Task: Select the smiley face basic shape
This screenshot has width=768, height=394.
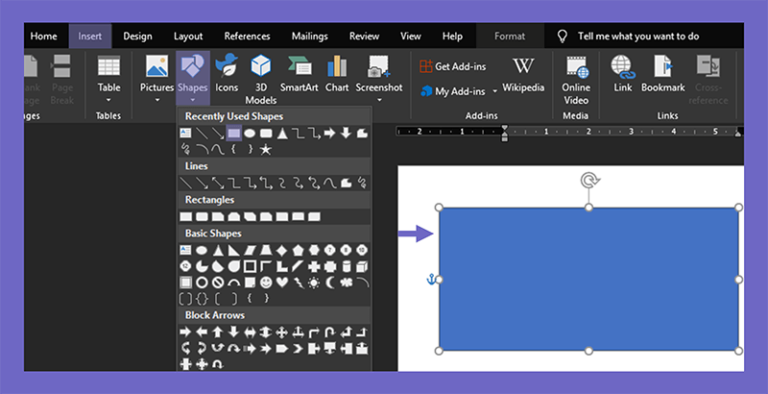Action: (265, 283)
